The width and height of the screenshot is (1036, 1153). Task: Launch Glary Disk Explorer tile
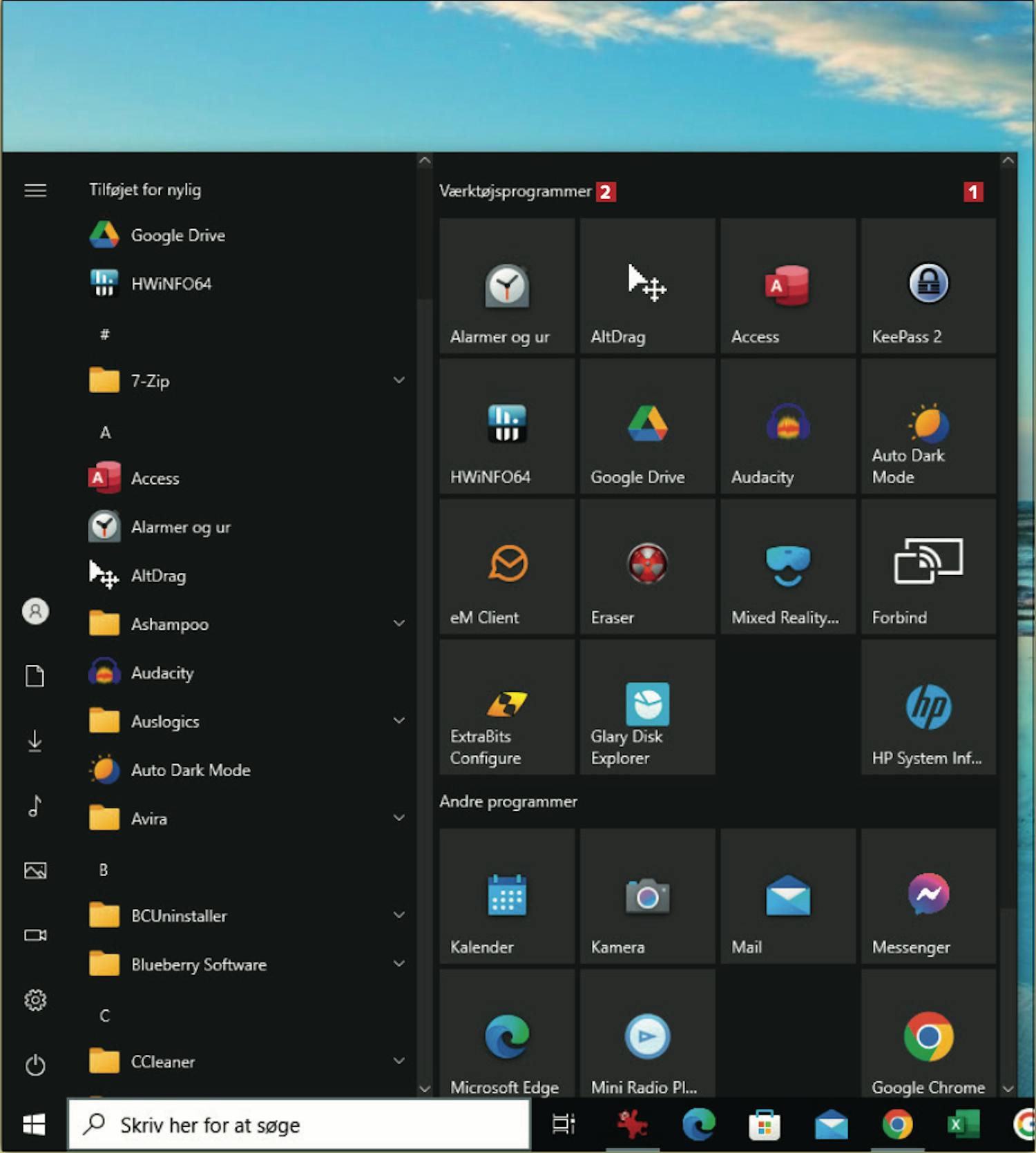point(647,707)
